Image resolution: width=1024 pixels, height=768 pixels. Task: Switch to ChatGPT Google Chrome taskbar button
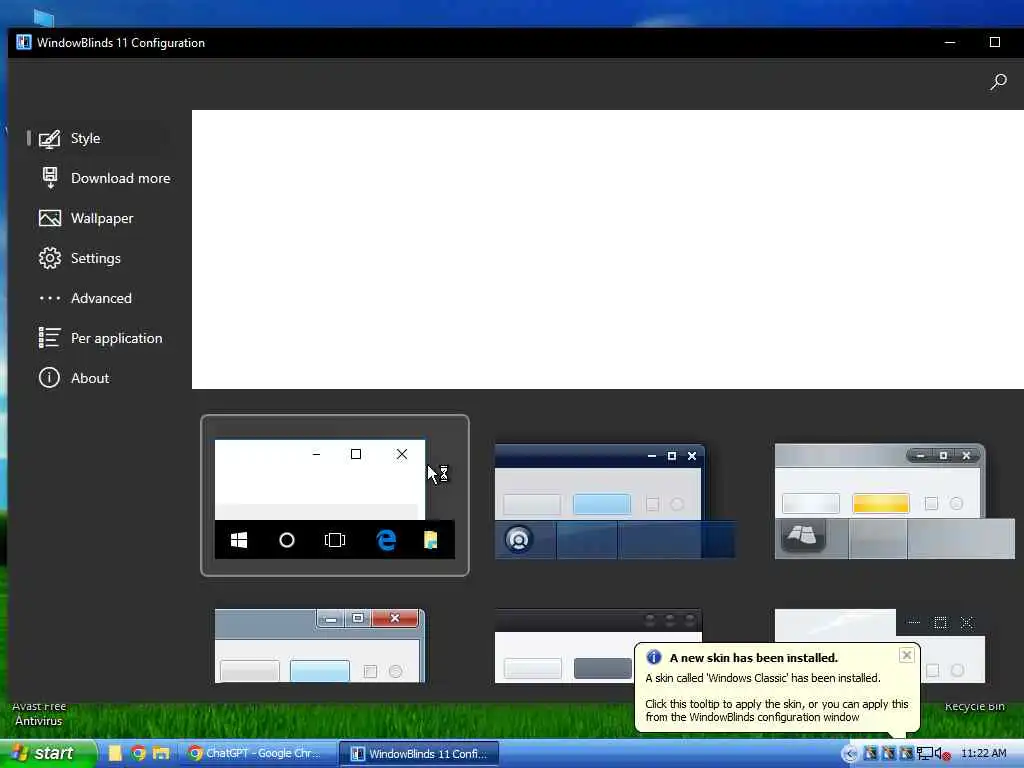(259, 754)
